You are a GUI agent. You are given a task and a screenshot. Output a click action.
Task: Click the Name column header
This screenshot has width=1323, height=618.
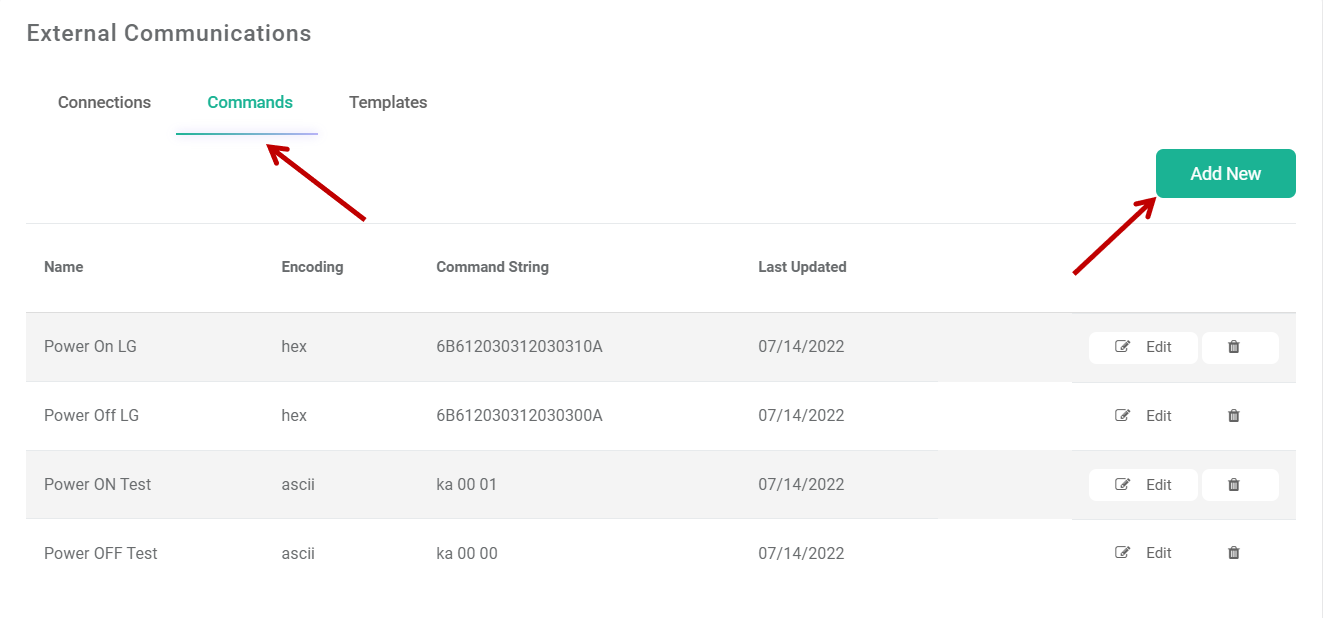(63, 267)
